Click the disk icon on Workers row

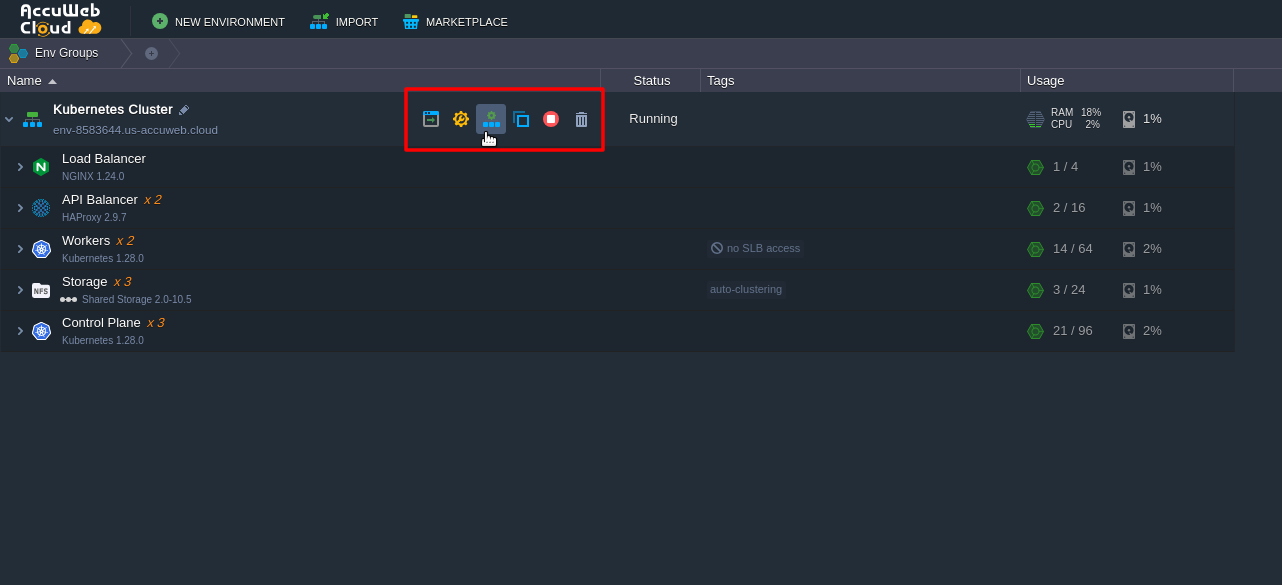[x=1129, y=249]
